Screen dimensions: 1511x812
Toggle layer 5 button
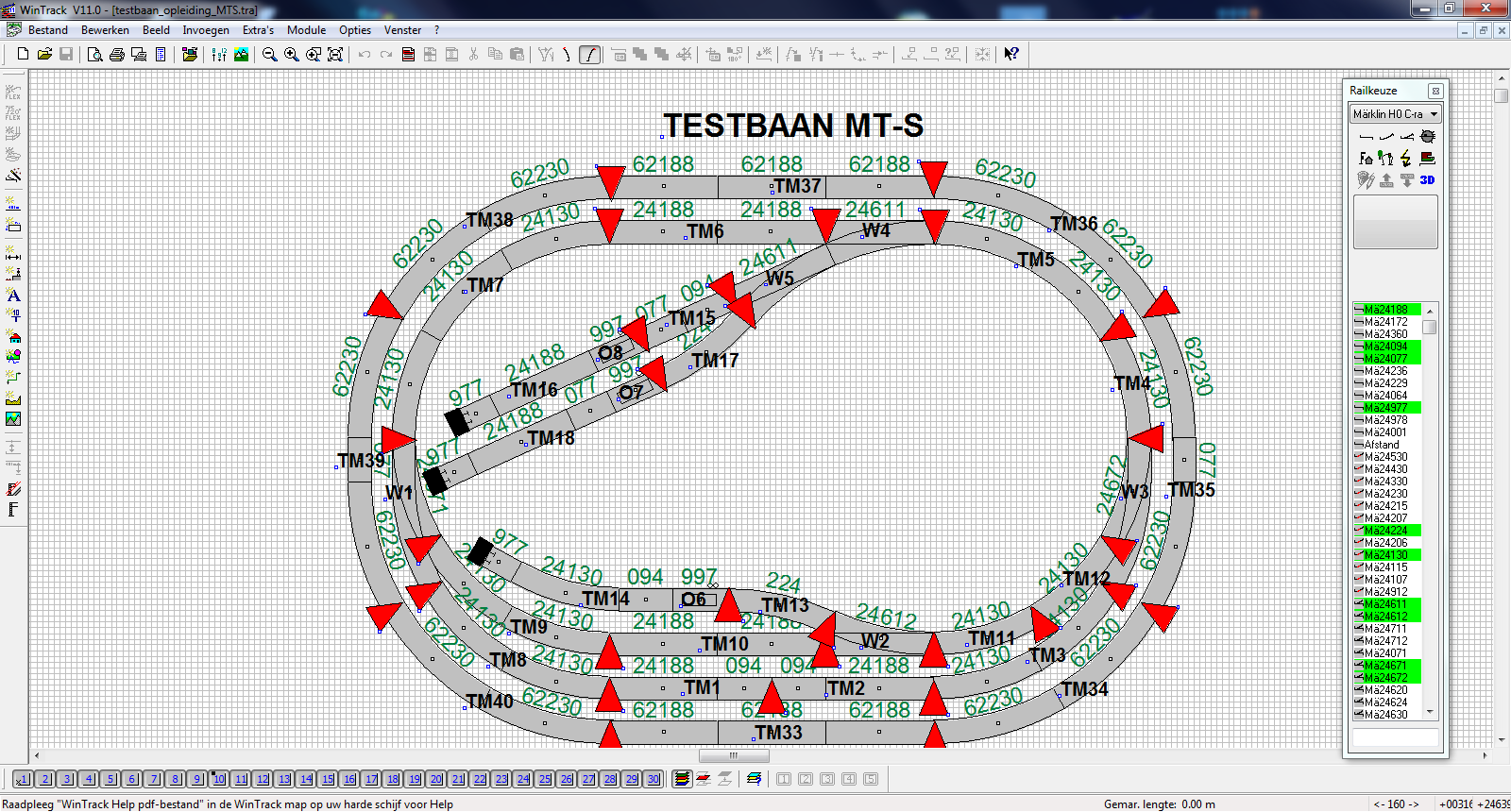[x=110, y=779]
